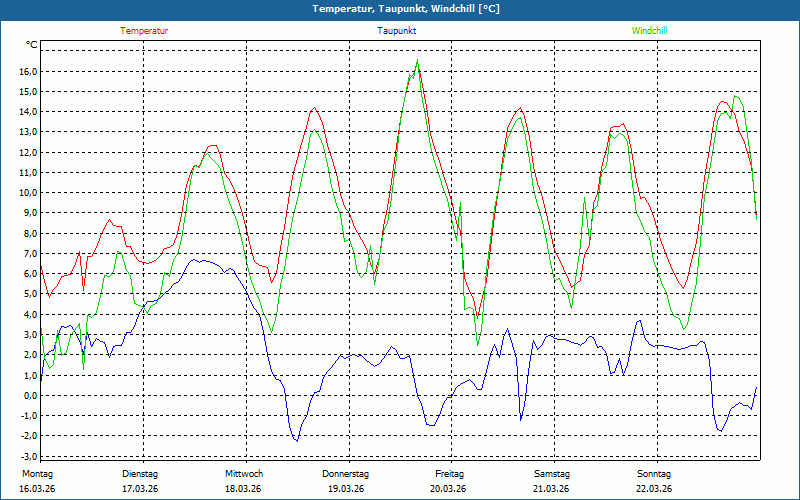This screenshot has width=800, height=500.
Task: Click the blue Taupunkt legend label
Action: 397,31
